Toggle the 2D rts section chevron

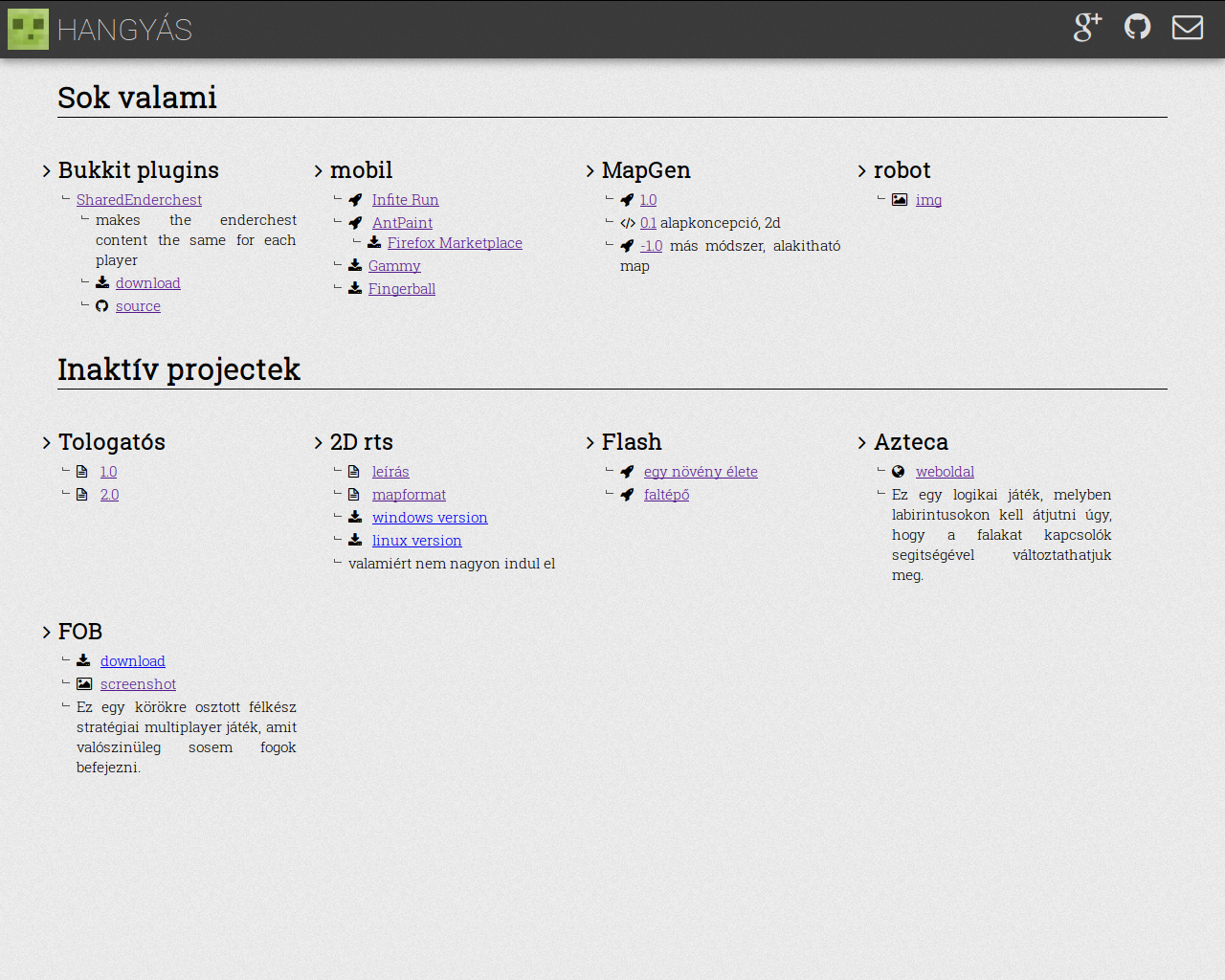coord(319,443)
